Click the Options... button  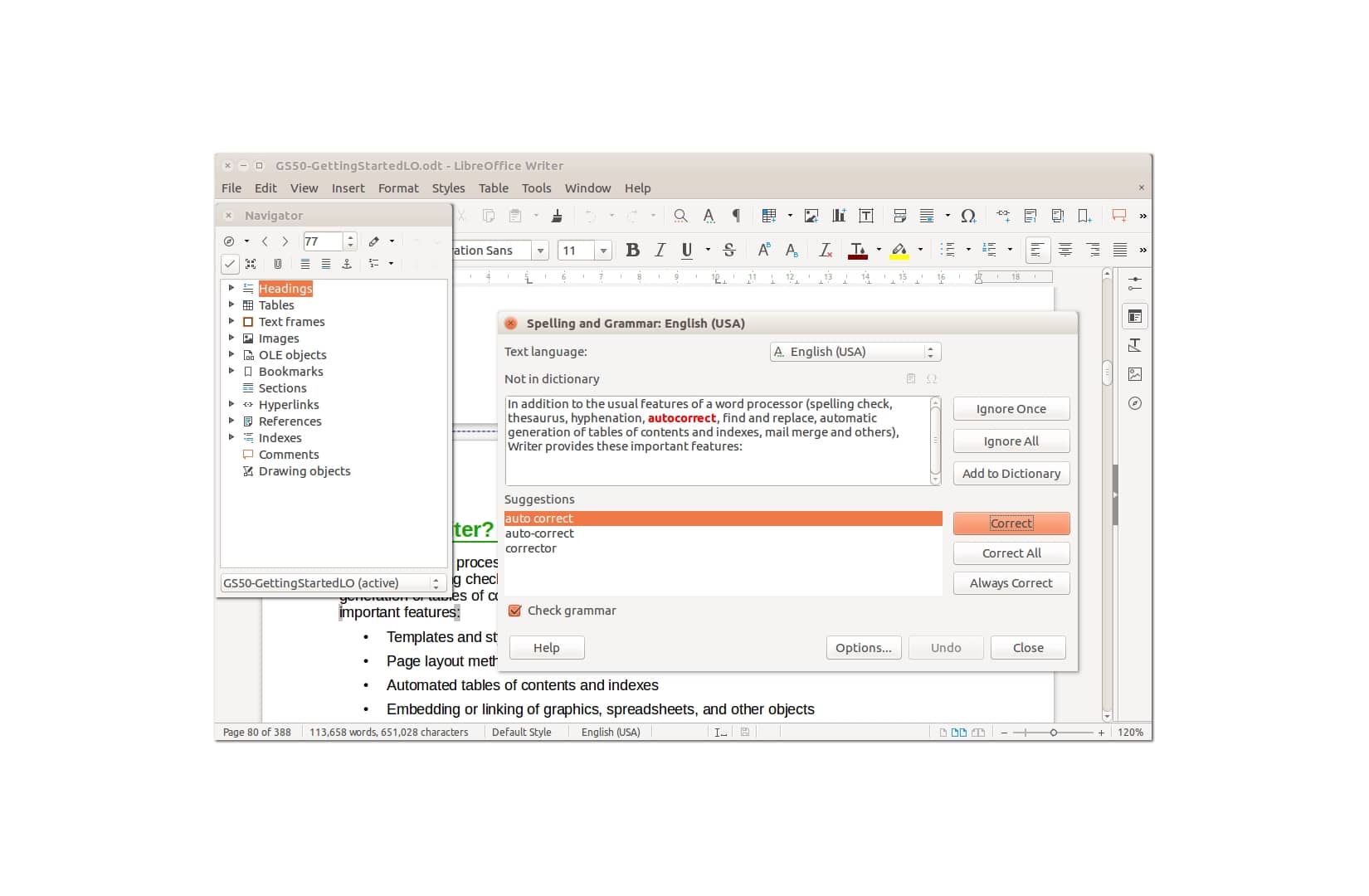[863, 648]
